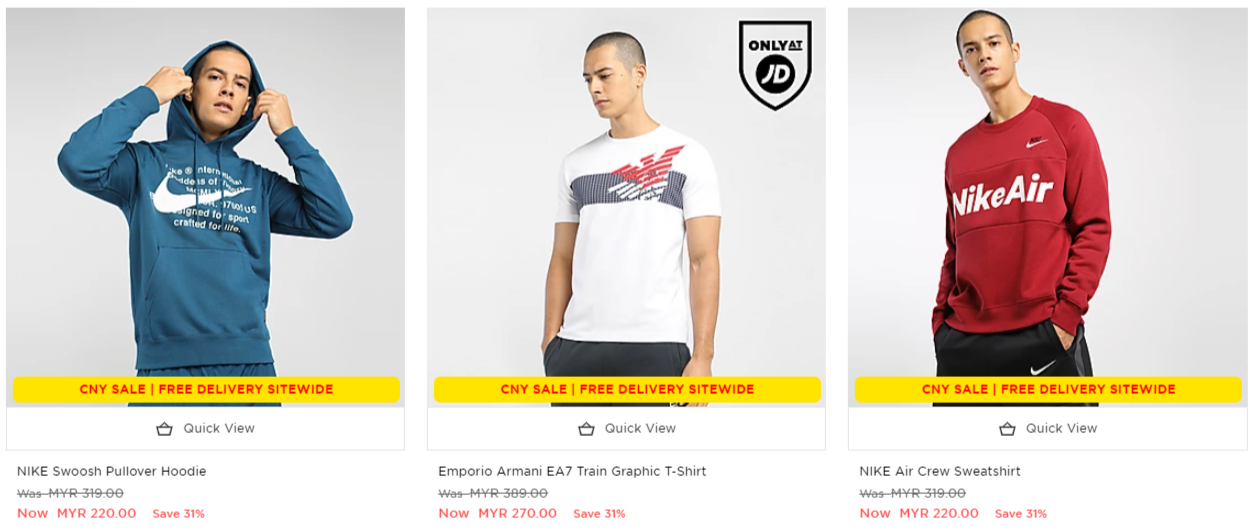Click the CNY Sale banner on the sweatshirt card
The width and height of the screenshot is (1256, 532).
(1048, 390)
